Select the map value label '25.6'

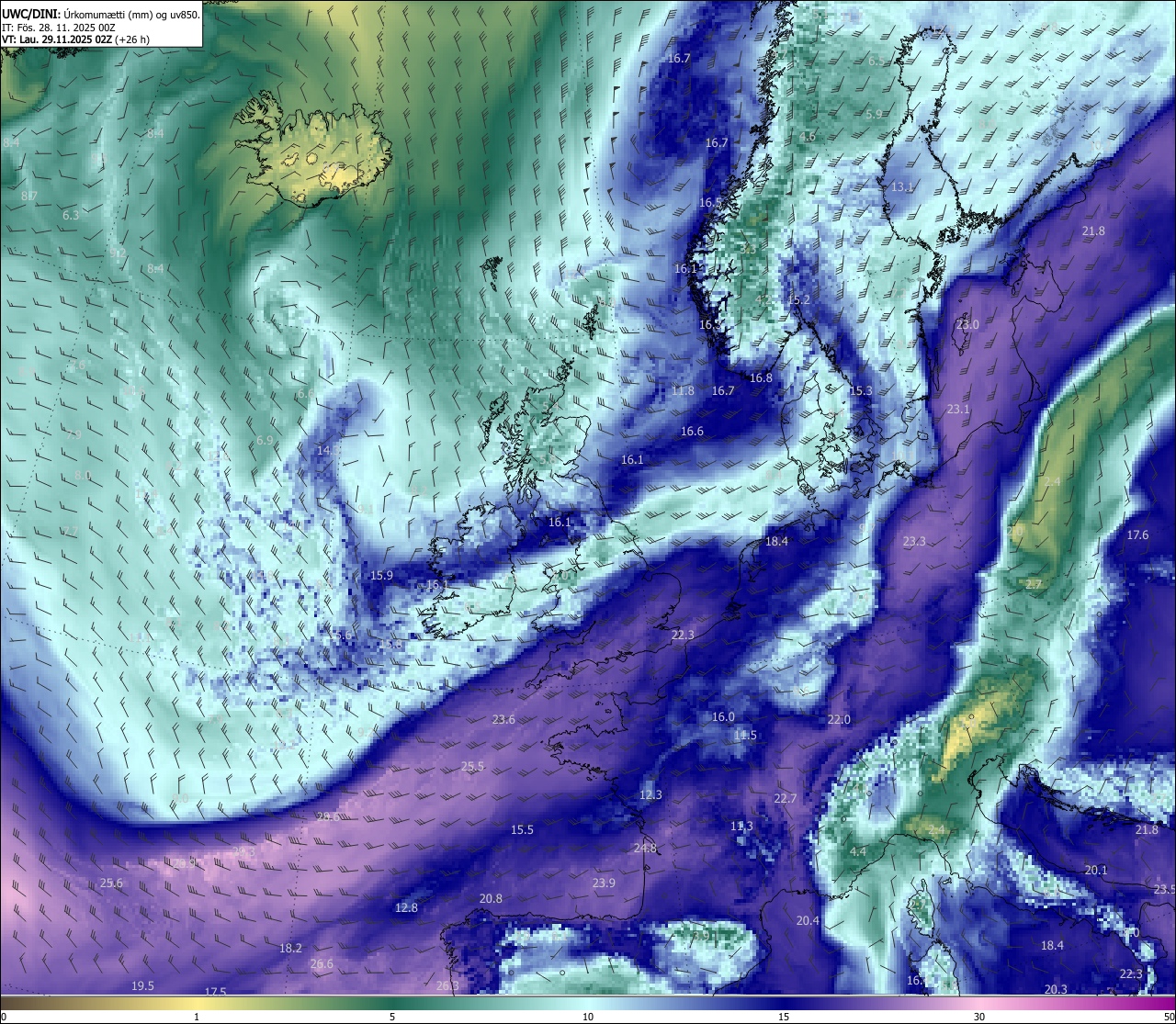coord(111,883)
